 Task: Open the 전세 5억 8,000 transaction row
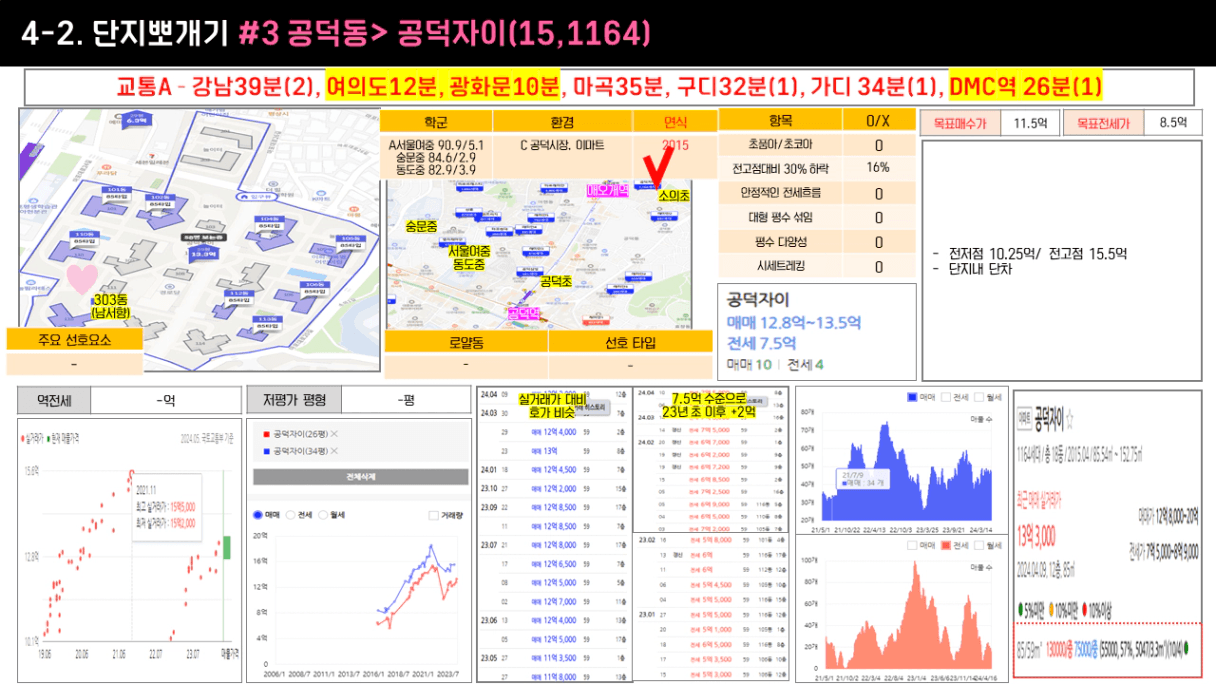712,540
